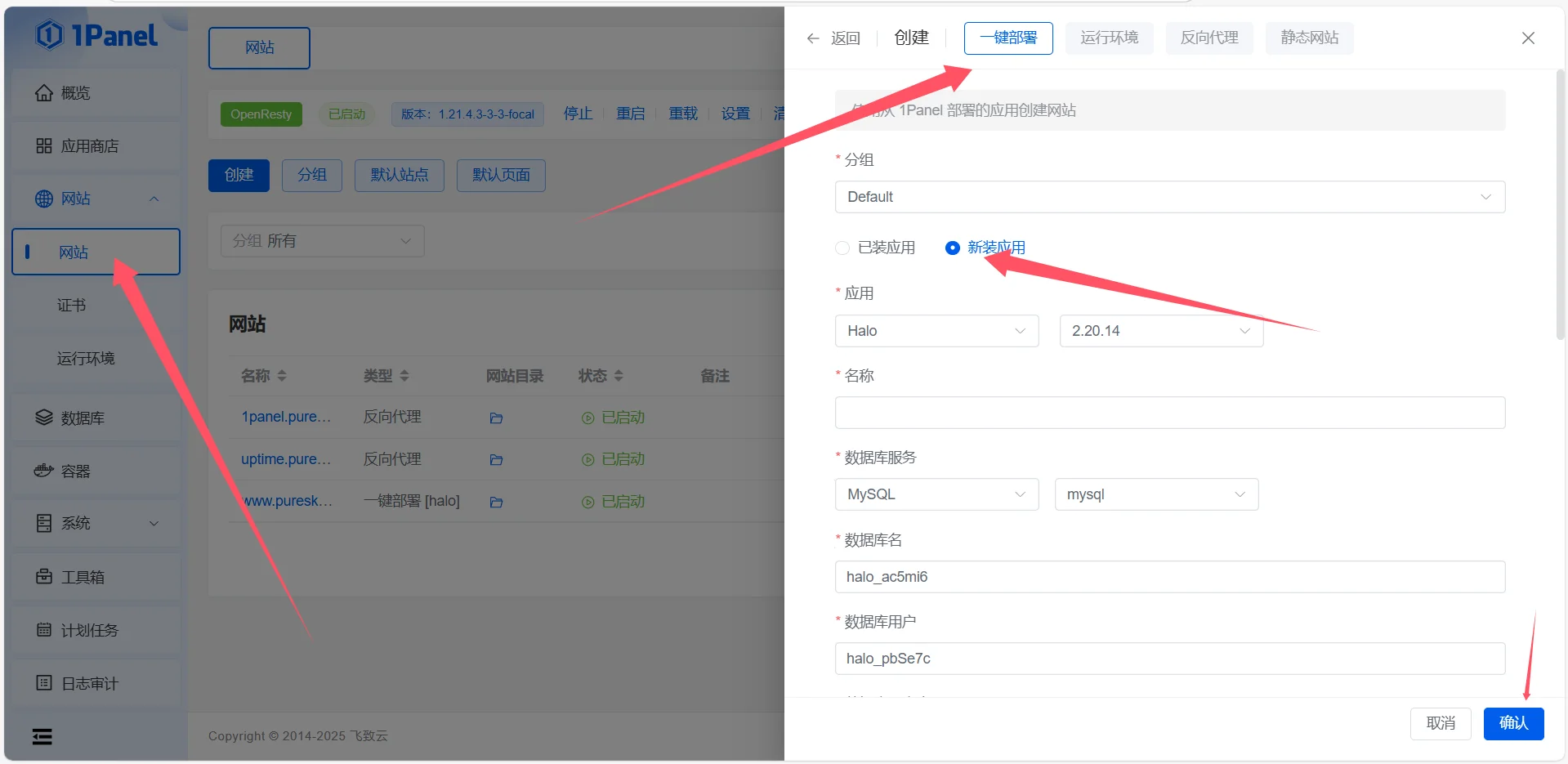This screenshot has width=1568, height=764.
Task: Click the 数据库名 field halo_ac5mi6
Action: click(x=1170, y=577)
